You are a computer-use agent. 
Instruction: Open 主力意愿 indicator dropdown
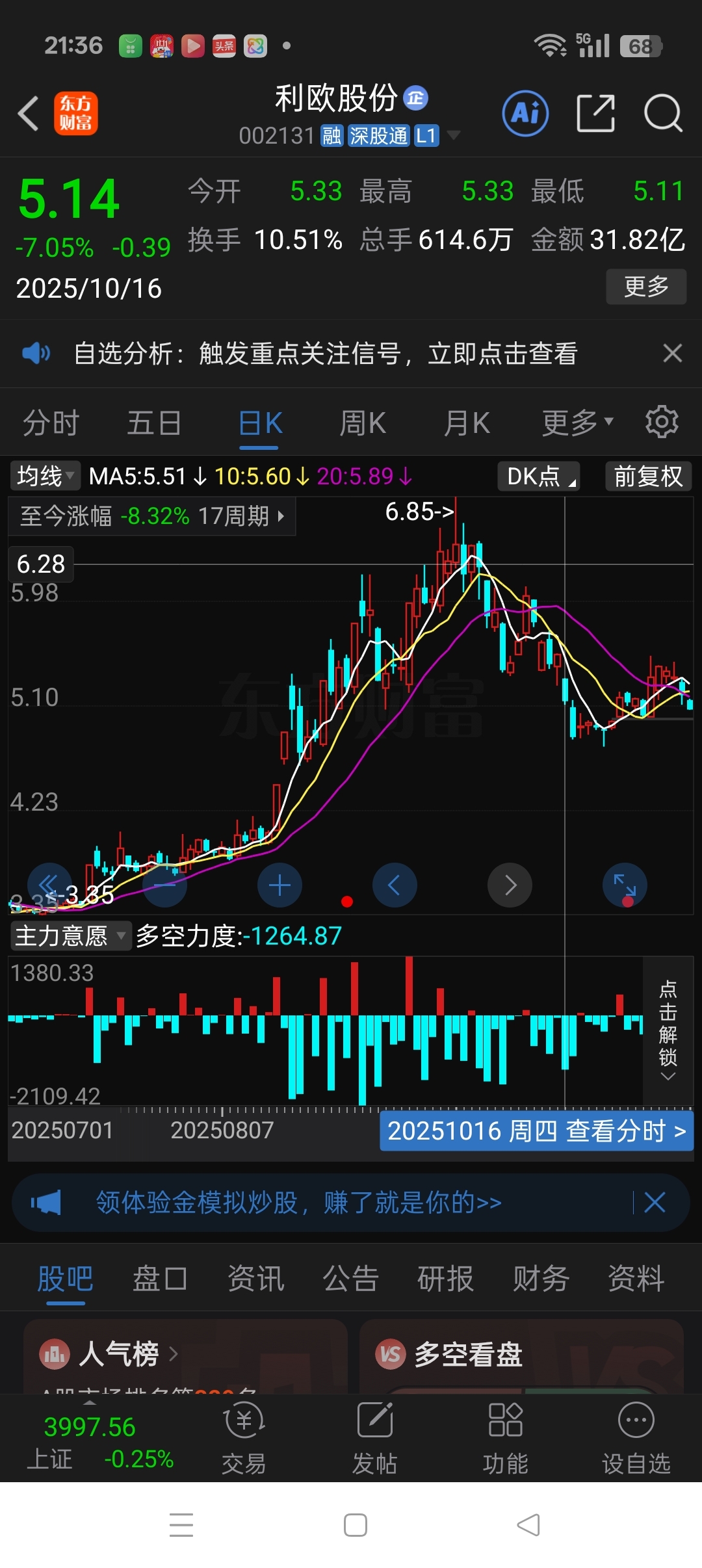tap(70, 936)
